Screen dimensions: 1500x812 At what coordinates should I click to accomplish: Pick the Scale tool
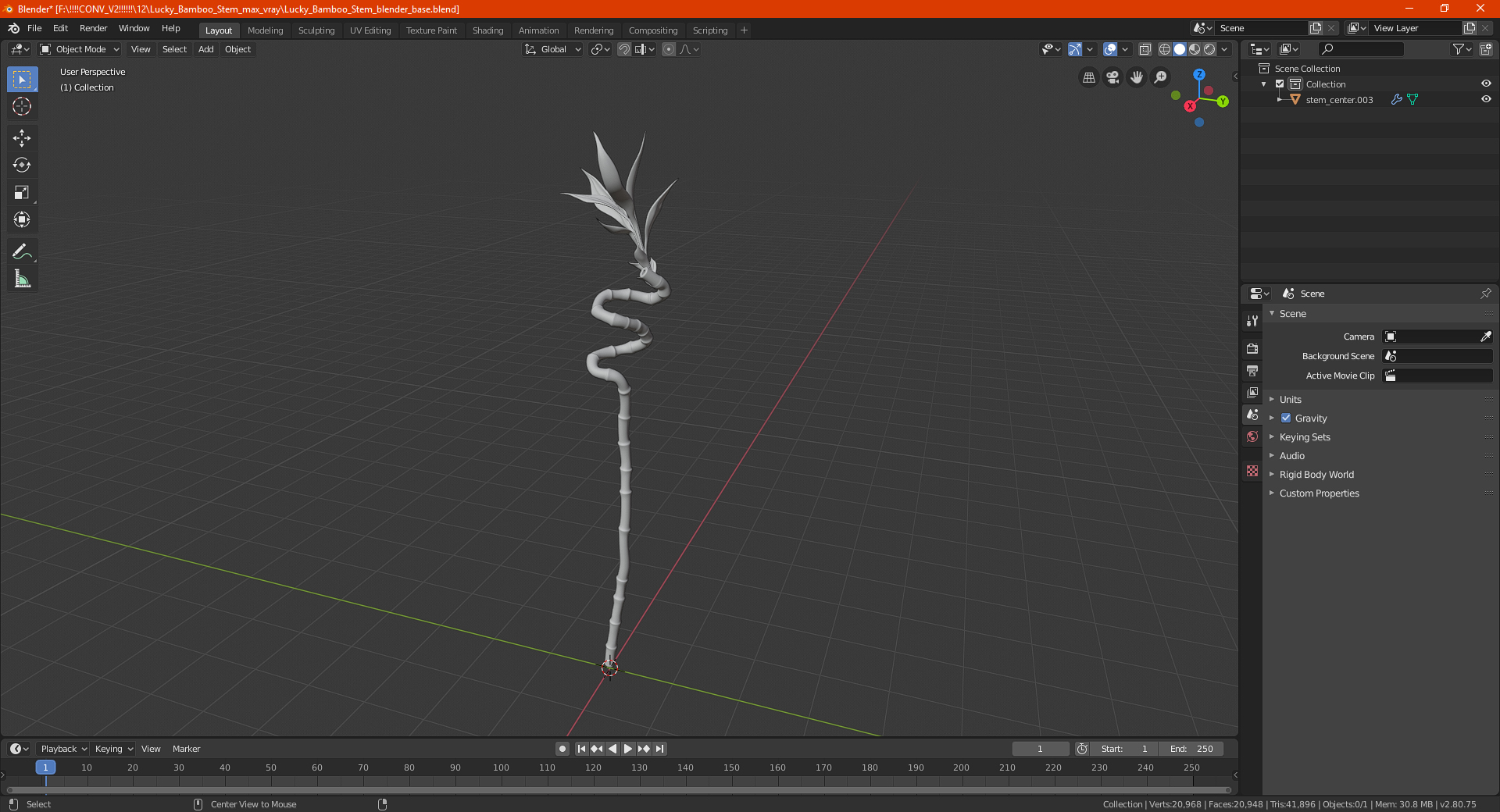[x=22, y=192]
